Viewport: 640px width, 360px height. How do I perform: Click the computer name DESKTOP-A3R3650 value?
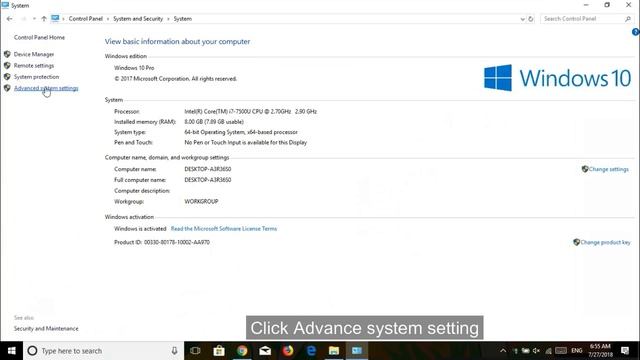(x=208, y=169)
